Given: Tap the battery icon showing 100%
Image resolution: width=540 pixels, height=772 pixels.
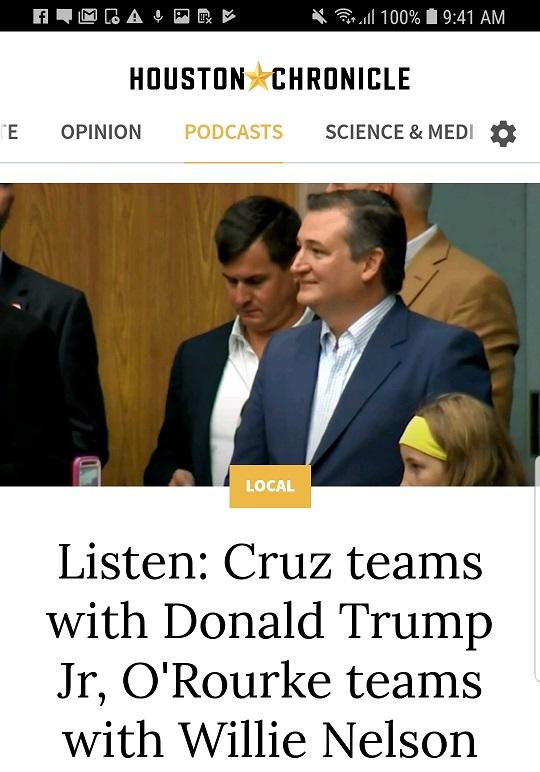Looking at the screenshot, I should coord(431,17).
